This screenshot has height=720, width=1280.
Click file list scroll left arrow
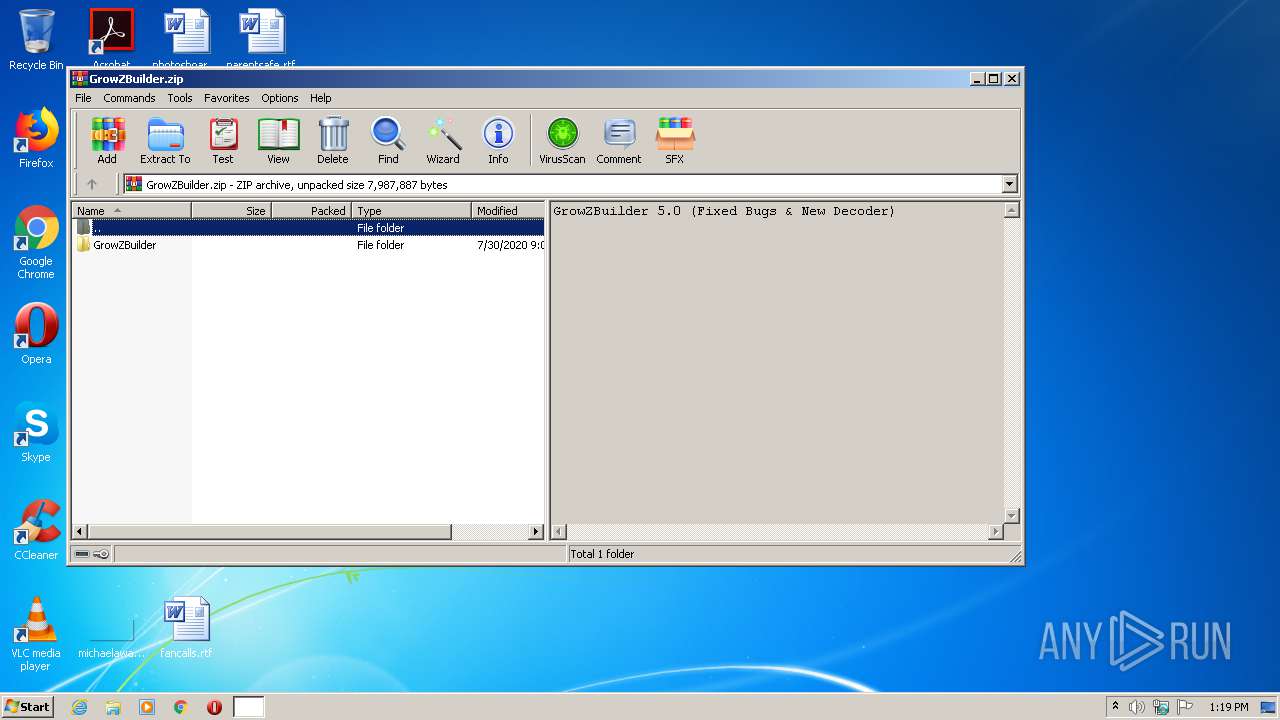[80, 532]
